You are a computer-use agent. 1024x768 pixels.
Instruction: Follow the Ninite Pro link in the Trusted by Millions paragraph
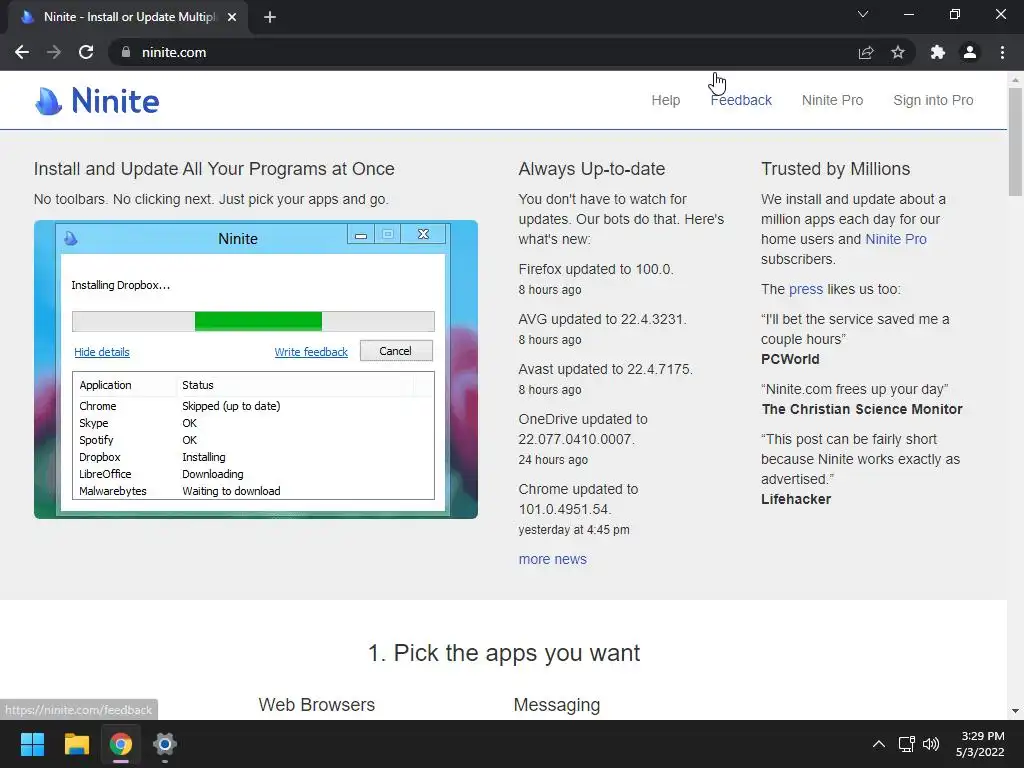click(x=895, y=239)
